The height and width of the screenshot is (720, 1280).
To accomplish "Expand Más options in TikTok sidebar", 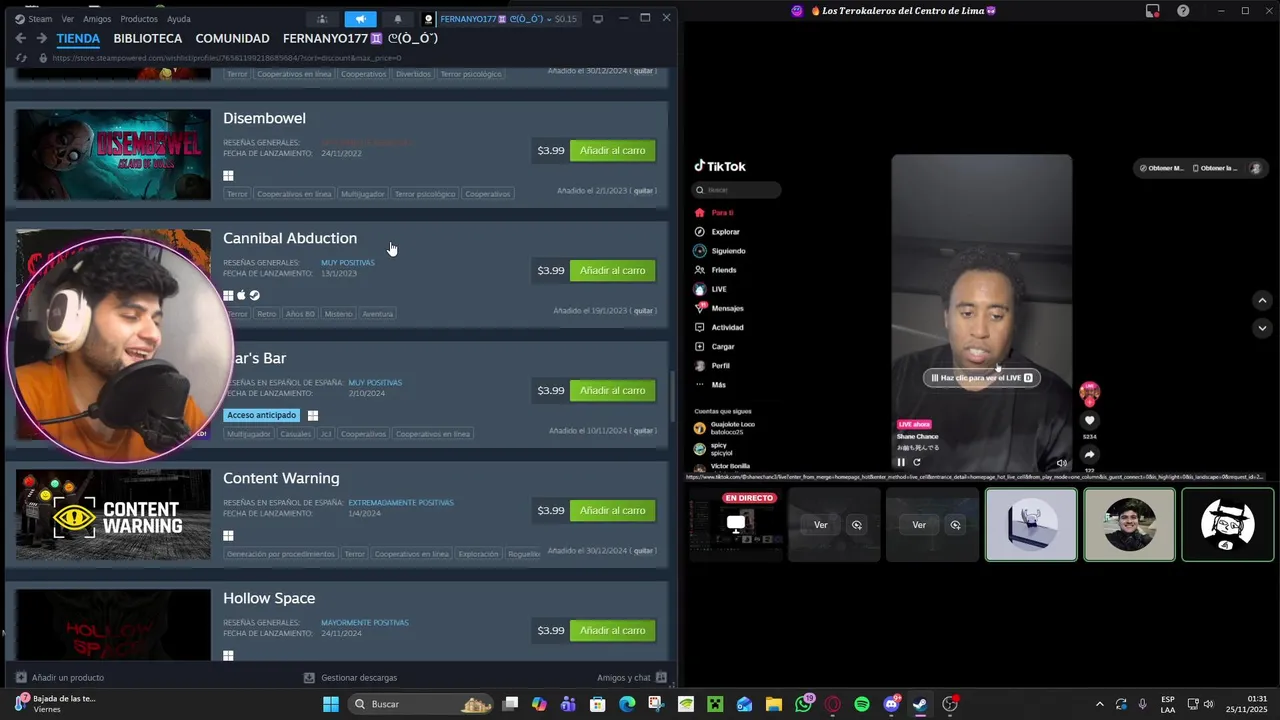I will tap(719, 385).
